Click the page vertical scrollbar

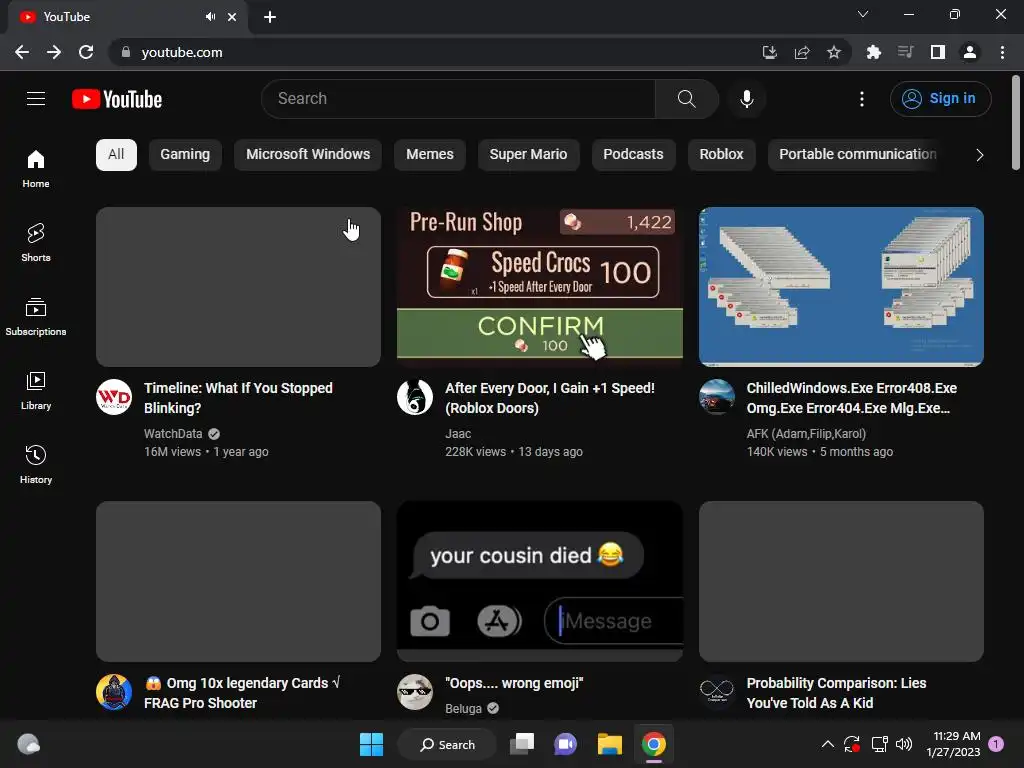[x=1016, y=123]
